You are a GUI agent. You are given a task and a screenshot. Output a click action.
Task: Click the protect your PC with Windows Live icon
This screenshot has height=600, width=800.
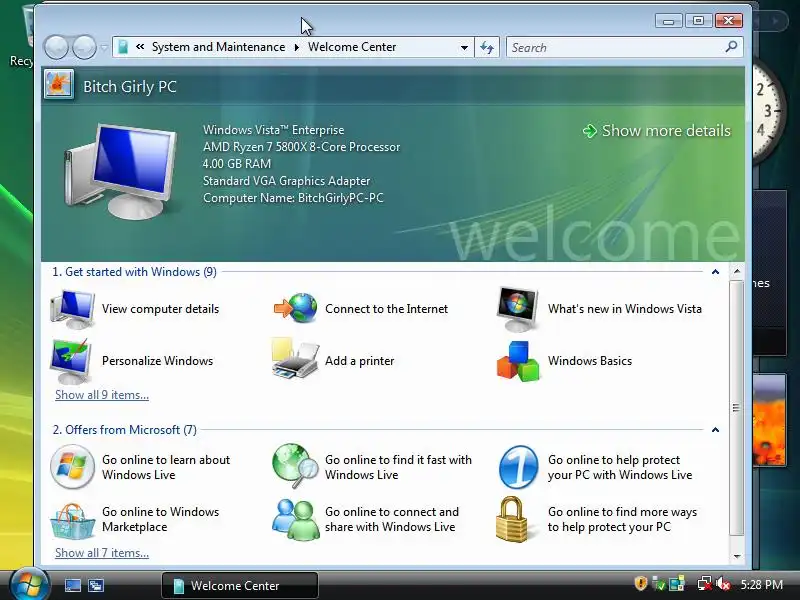pos(518,467)
